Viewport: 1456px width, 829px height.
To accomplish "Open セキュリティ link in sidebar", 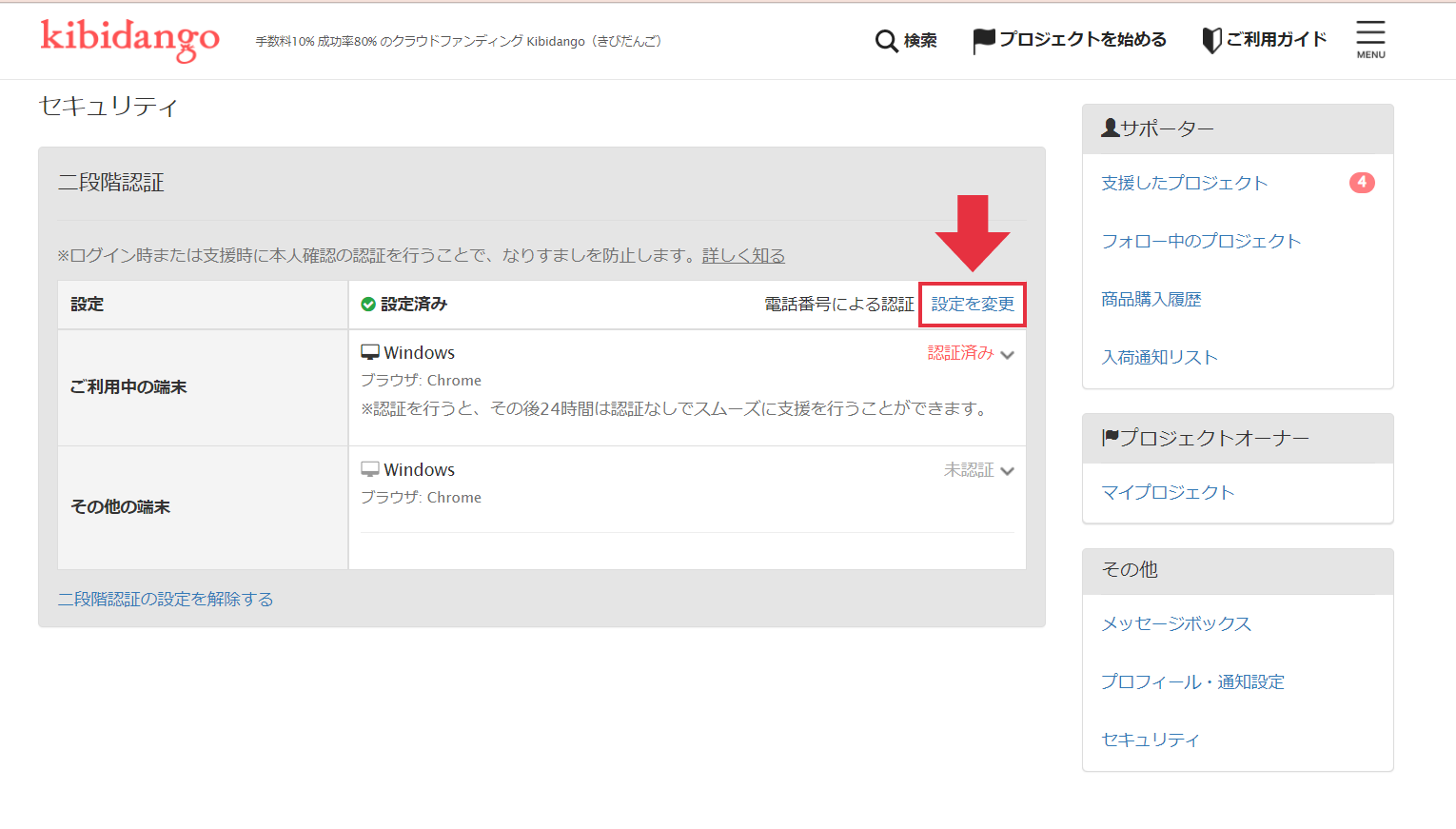I will [1151, 740].
